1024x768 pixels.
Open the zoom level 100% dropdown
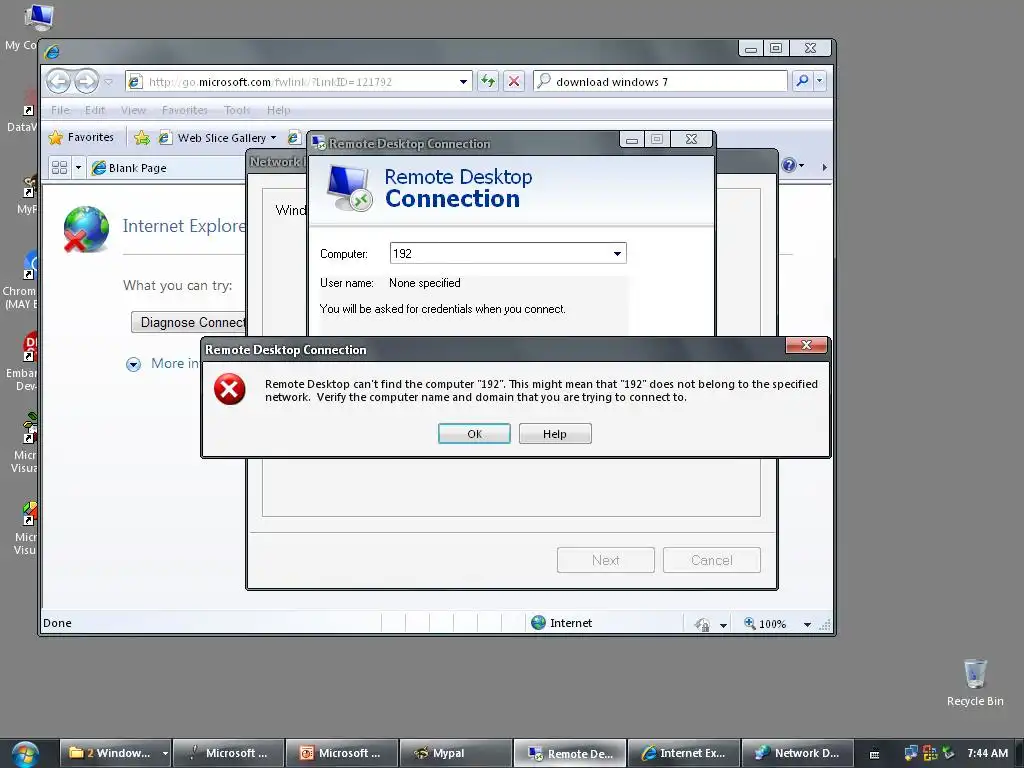(807, 624)
